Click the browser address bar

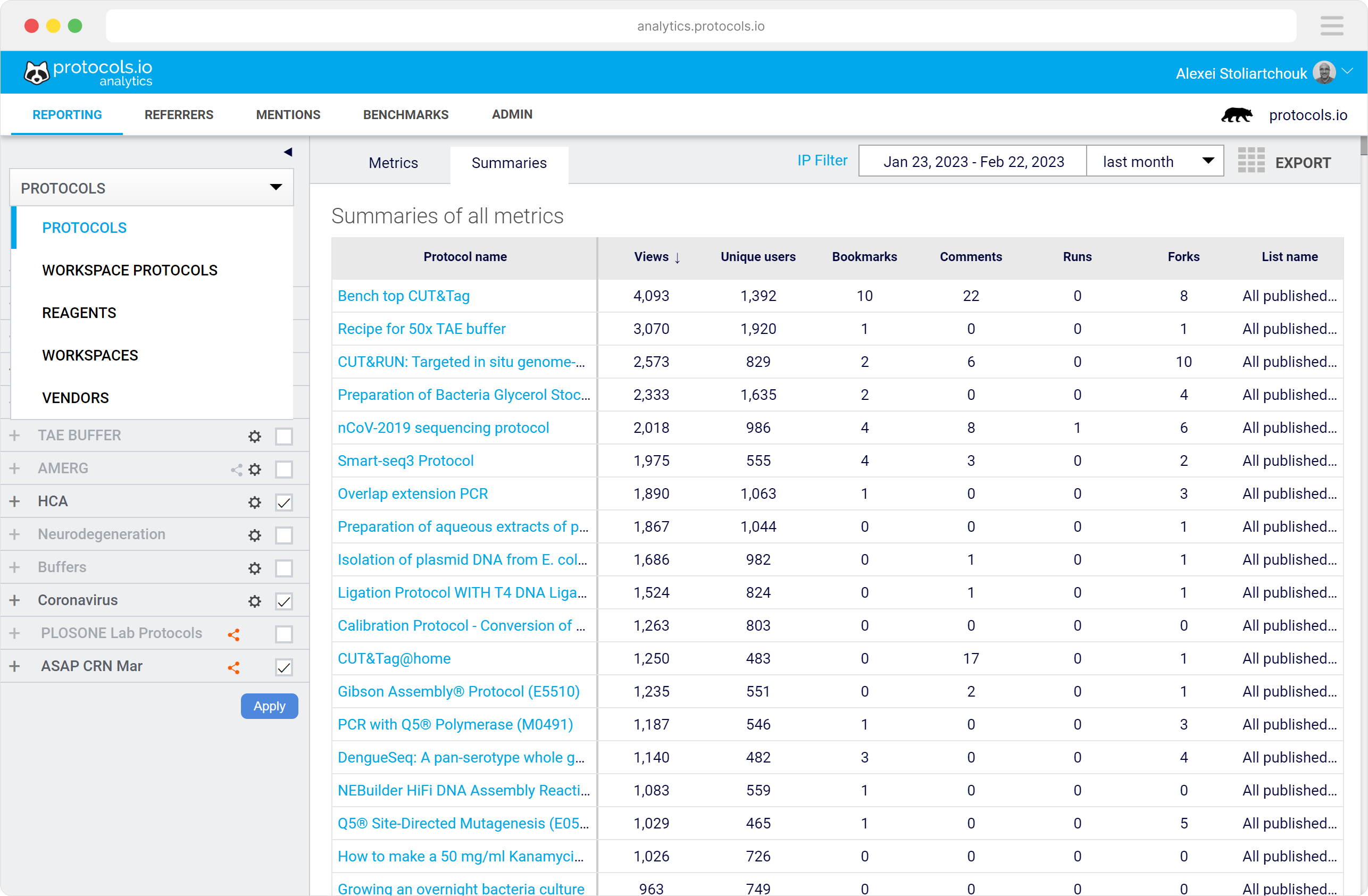700,26
